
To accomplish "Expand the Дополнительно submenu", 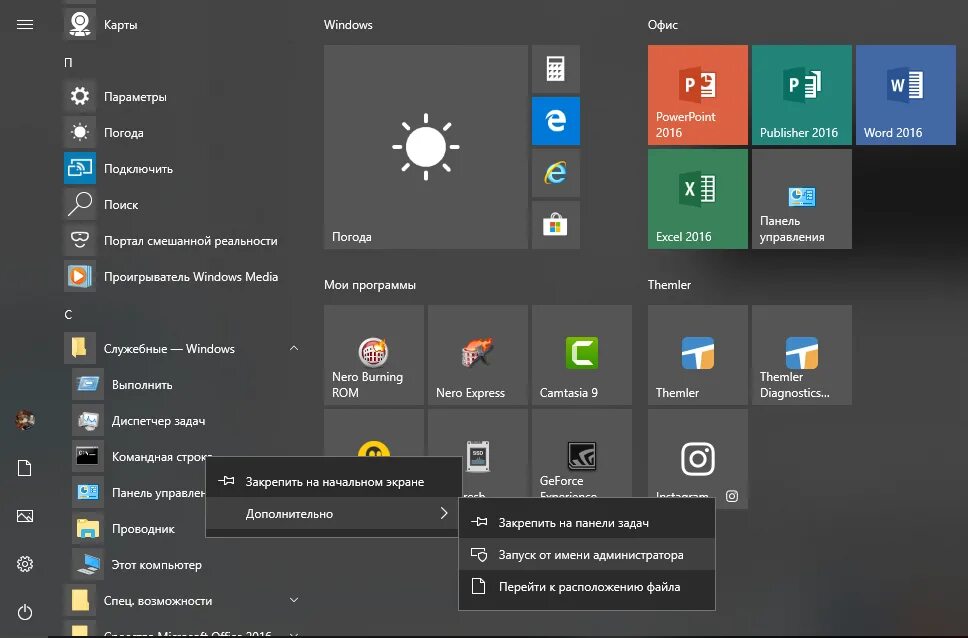I will (x=333, y=513).
